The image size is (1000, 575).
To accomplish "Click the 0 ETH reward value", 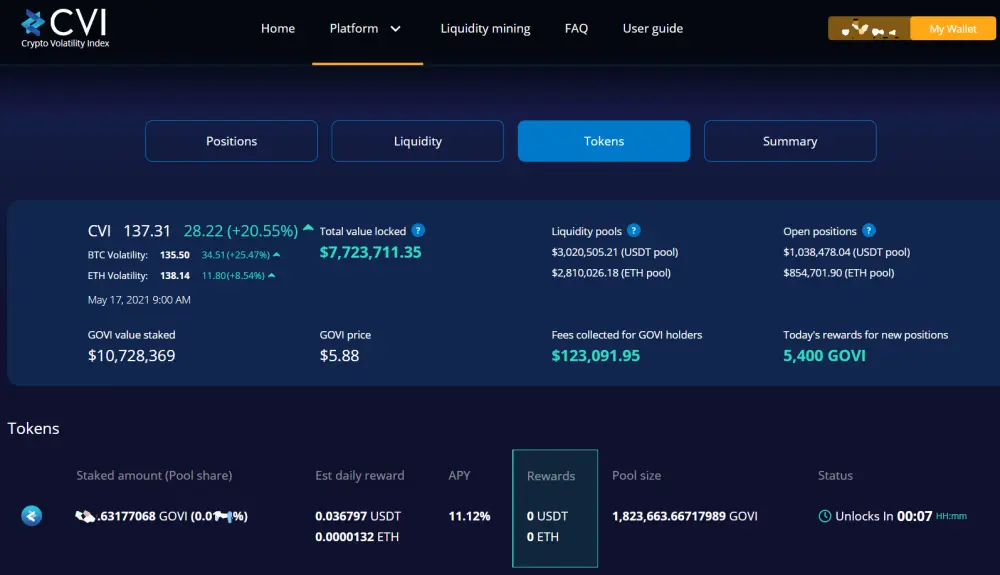I will click(543, 537).
